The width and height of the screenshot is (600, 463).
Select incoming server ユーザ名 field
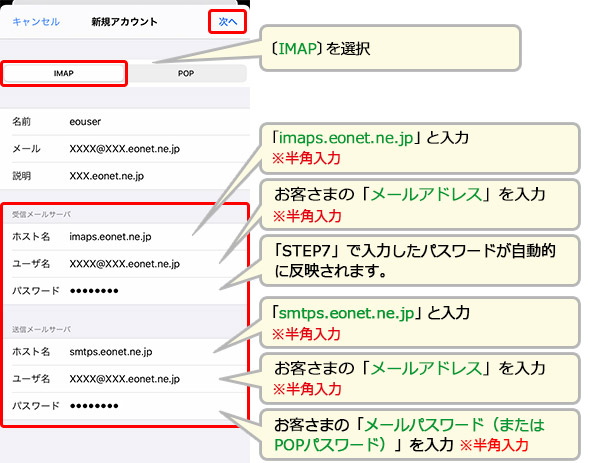point(126,264)
